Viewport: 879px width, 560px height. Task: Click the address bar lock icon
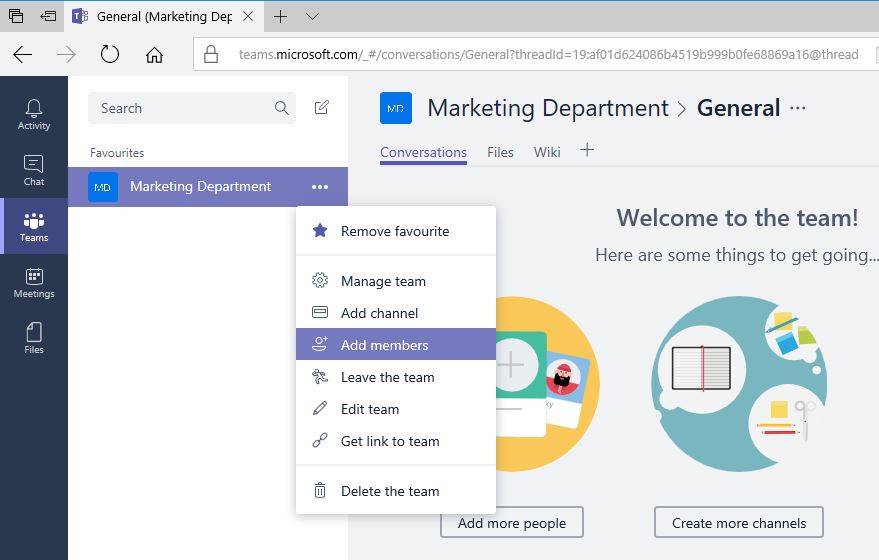(211, 54)
